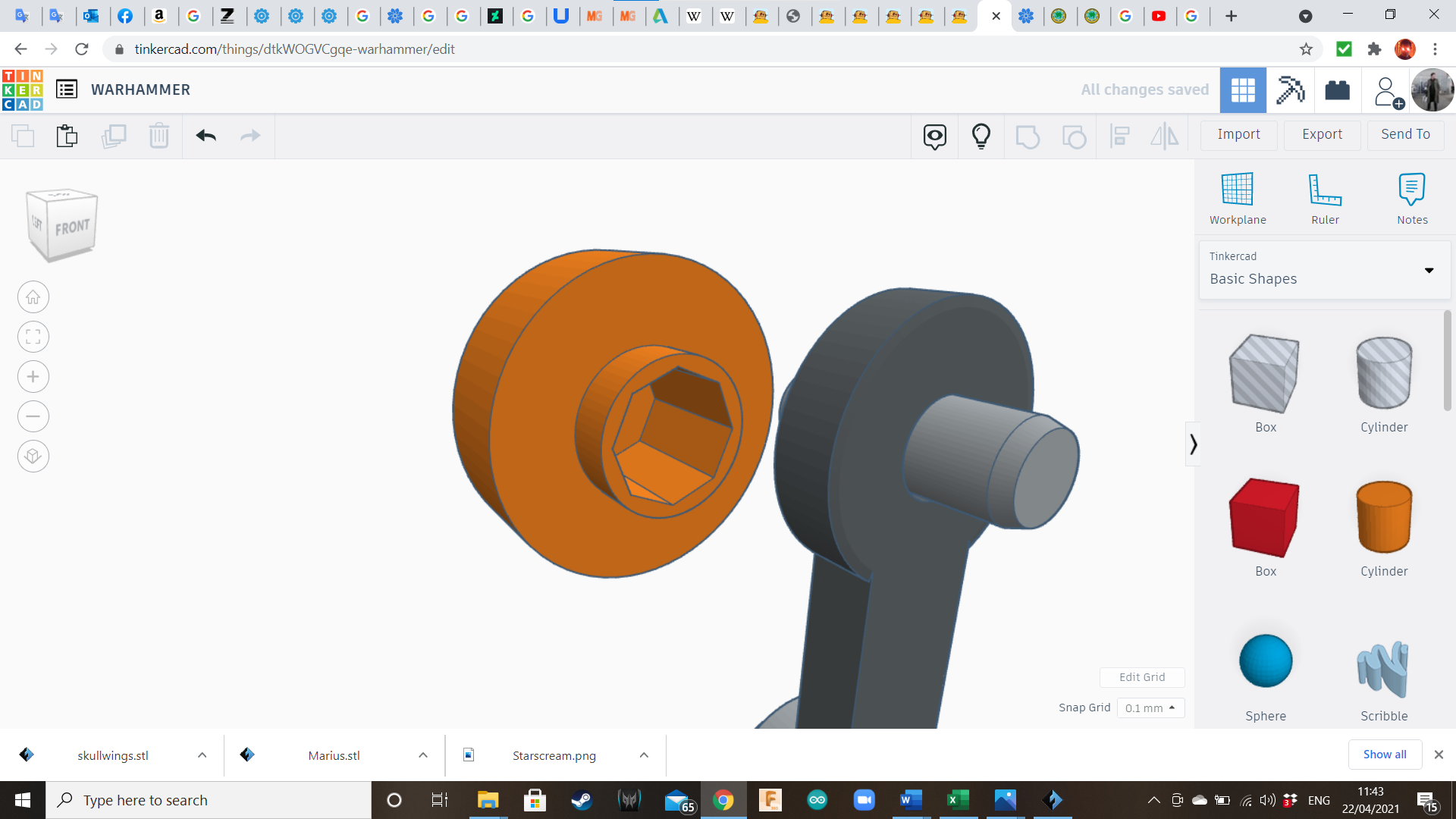The height and width of the screenshot is (819, 1456).
Task: Click the Edit Grid button
Action: pyautogui.click(x=1141, y=677)
